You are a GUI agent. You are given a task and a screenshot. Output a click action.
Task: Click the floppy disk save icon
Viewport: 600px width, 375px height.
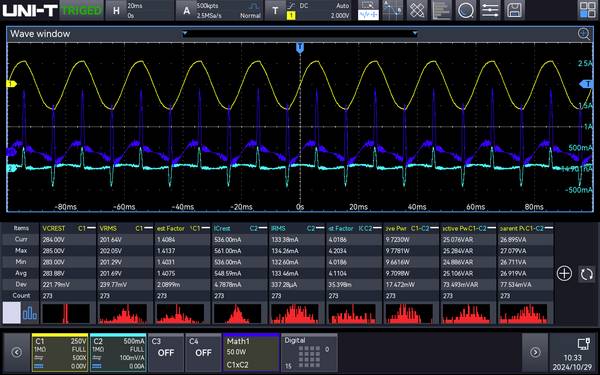(x=514, y=10)
